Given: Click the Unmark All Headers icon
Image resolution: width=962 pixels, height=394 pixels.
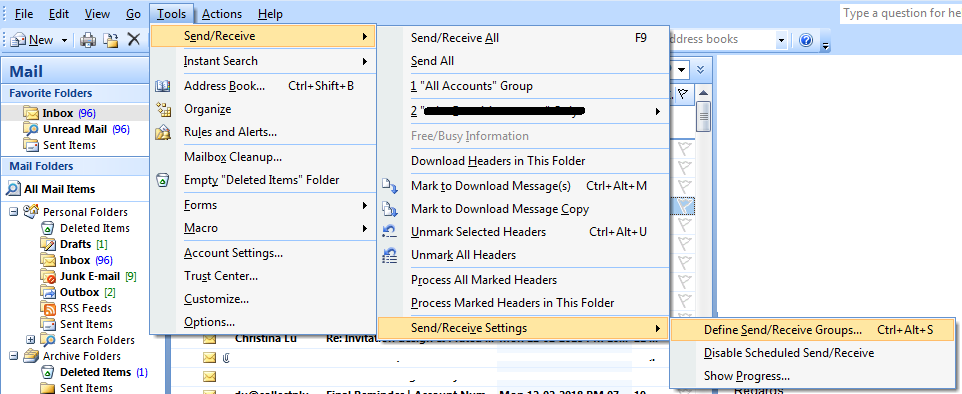Looking at the screenshot, I should point(390,255).
